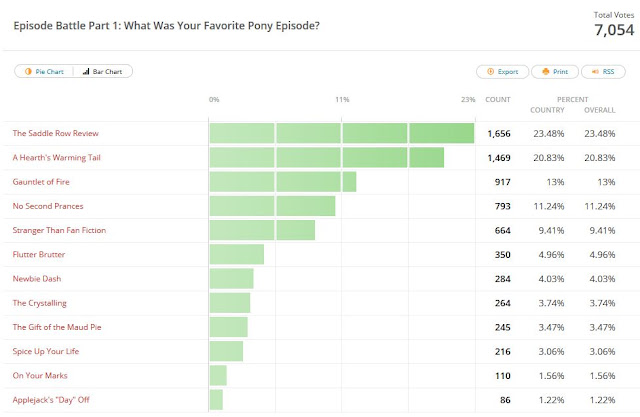Open Flutter Brutter link
Image resolution: width=640 pixels, height=417 pixels.
[x=39, y=254]
